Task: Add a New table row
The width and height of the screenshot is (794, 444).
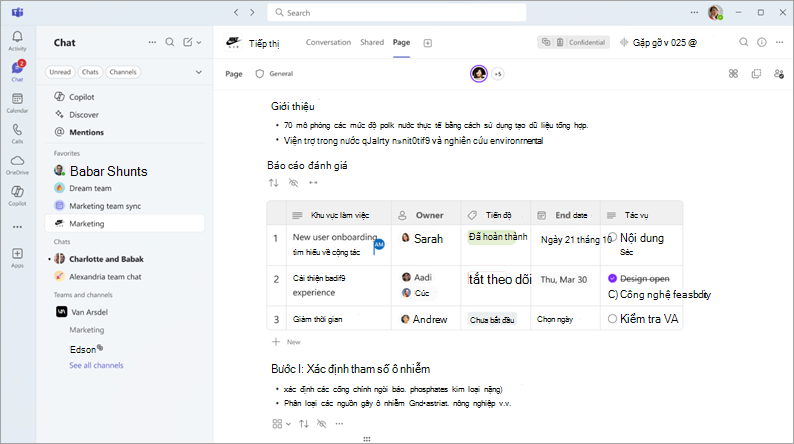Action: point(286,342)
